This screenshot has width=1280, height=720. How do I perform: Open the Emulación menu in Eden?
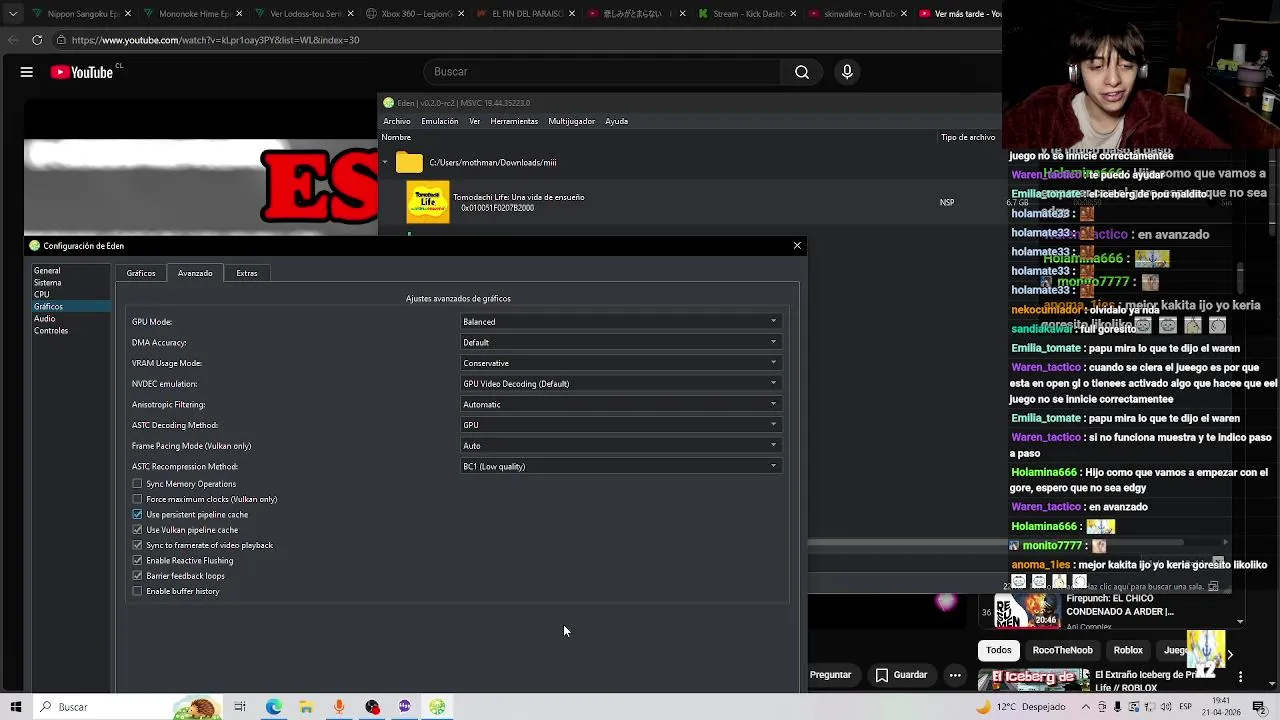tap(440, 121)
